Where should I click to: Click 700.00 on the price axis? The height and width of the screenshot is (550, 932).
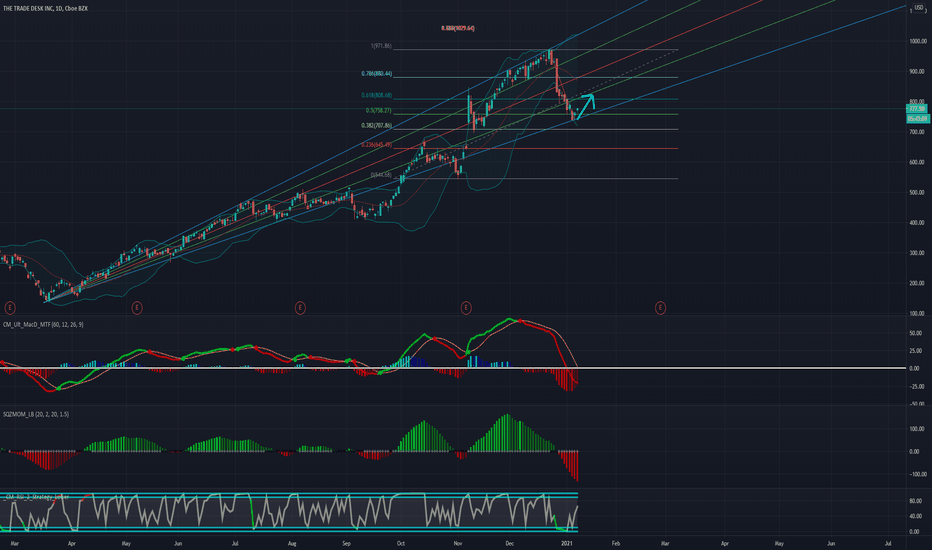pos(917,132)
